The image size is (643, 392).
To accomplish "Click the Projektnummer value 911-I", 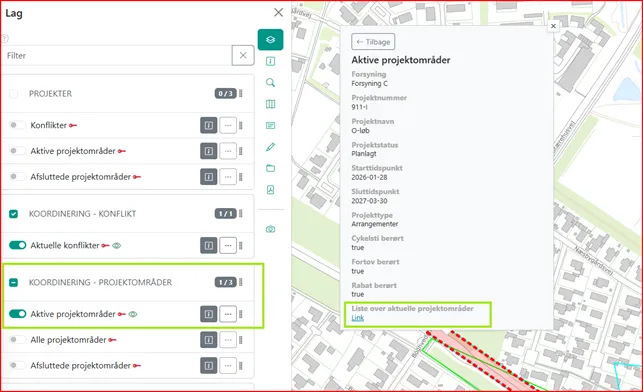I will click(359, 107).
